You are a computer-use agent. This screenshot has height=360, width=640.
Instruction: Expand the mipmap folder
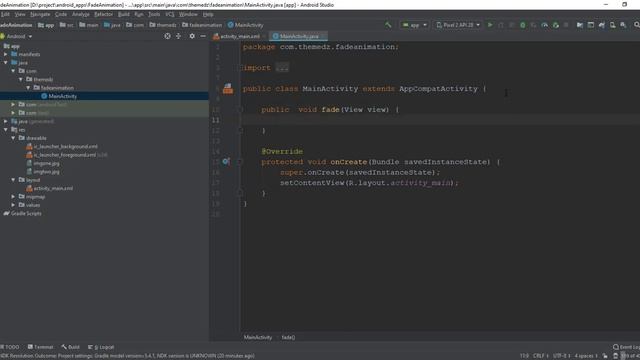pyautogui.click(x=13, y=197)
